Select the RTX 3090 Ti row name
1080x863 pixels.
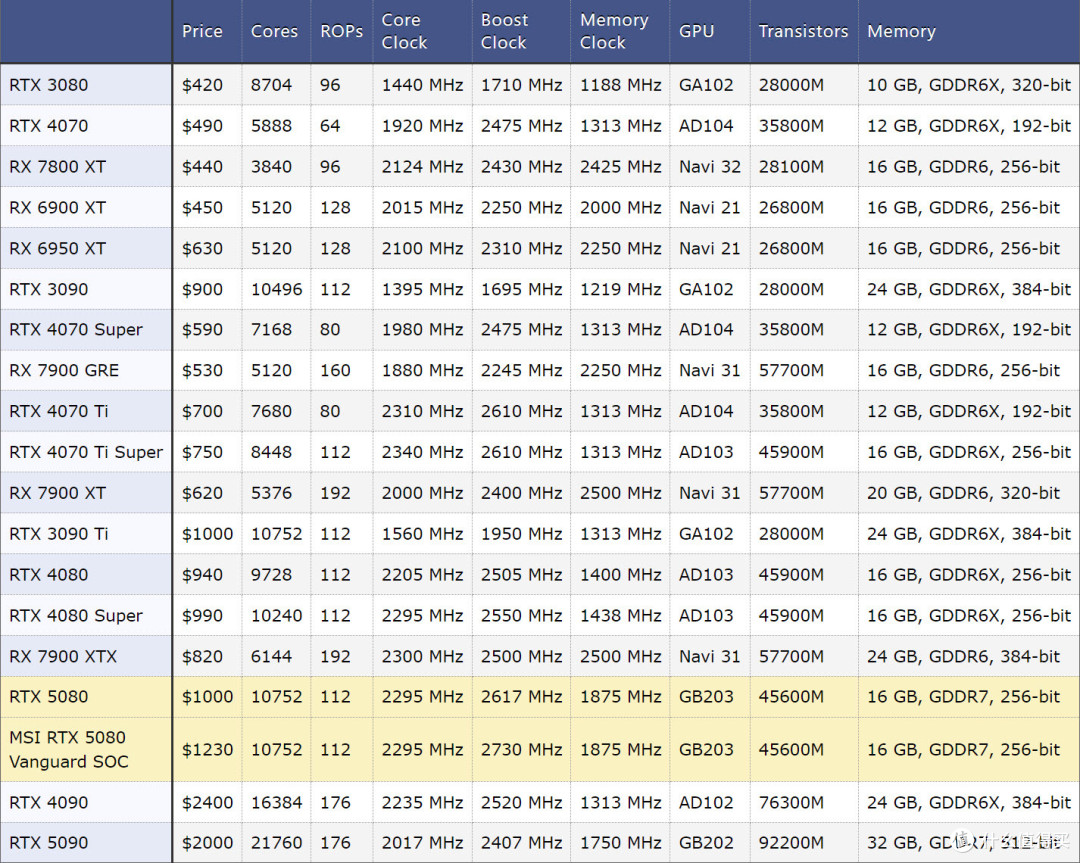tap(59, 534)
